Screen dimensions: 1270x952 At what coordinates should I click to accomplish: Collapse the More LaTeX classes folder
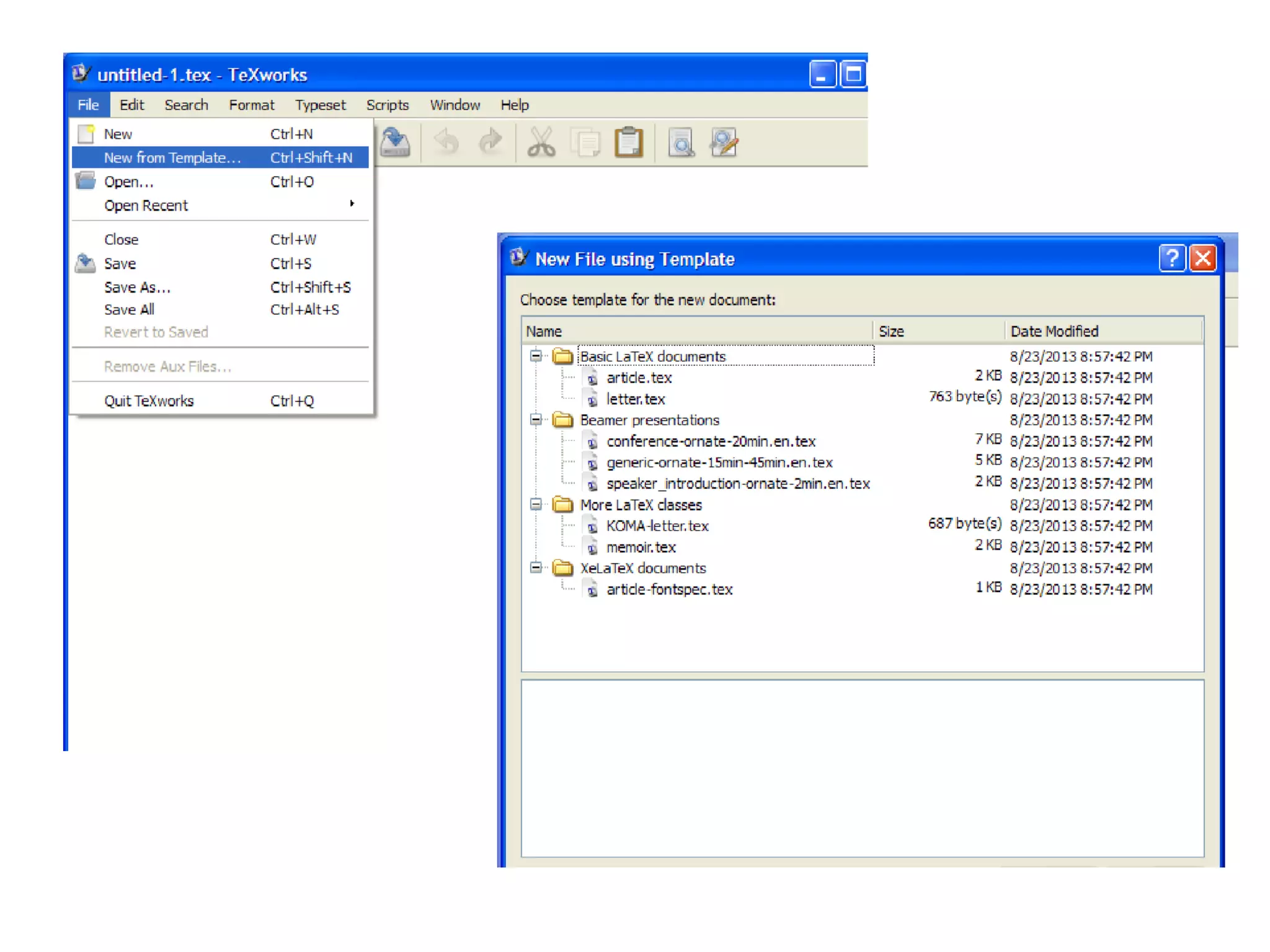[x=536, y=504]
